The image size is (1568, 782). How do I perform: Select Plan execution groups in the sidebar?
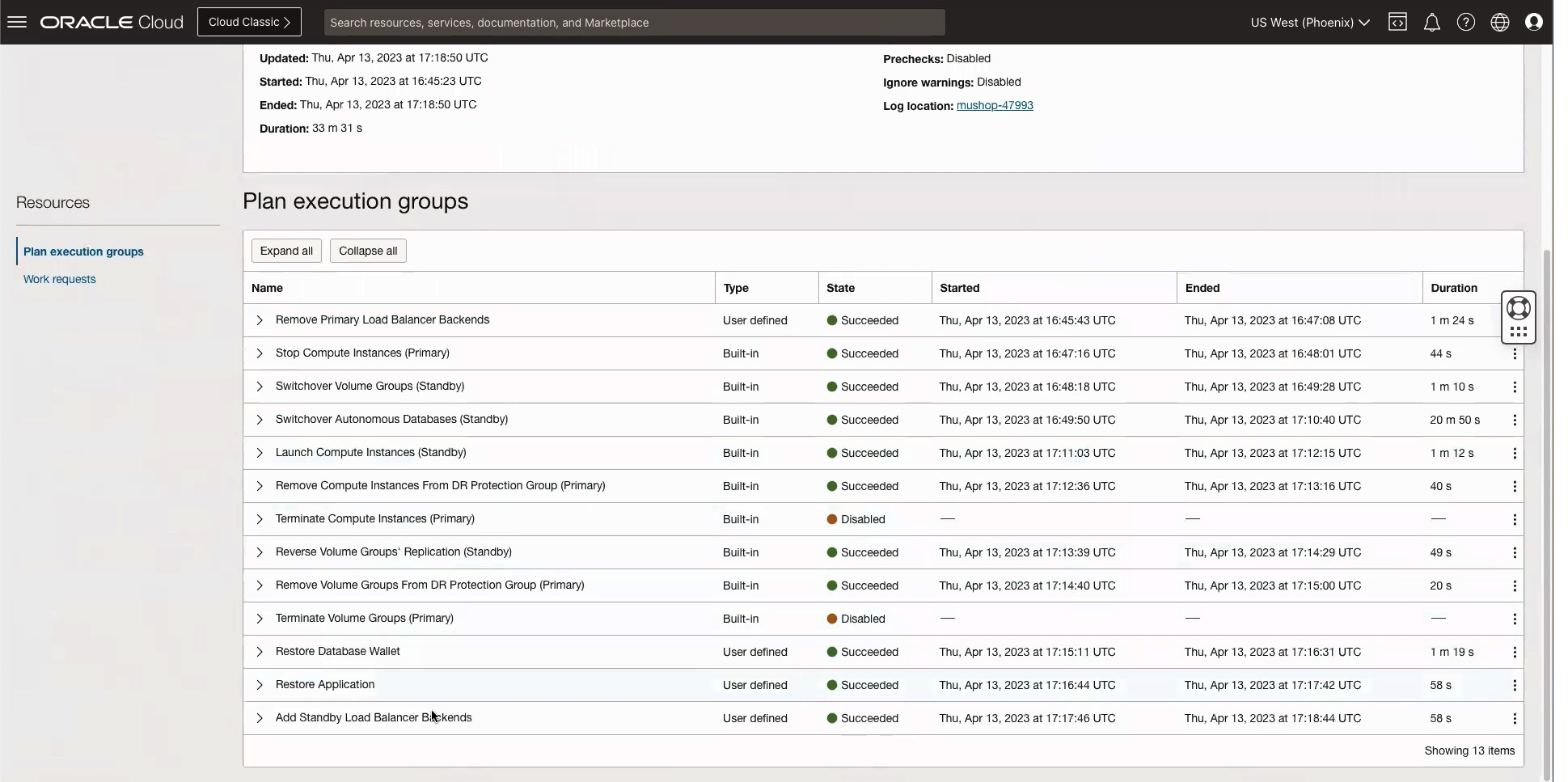click(x=83, y=251)
